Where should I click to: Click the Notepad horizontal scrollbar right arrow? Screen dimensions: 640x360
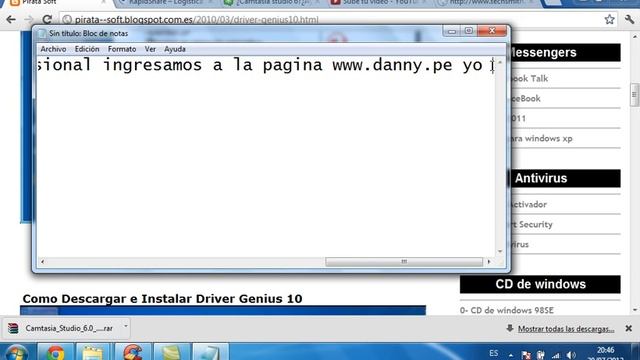(x=489, y=262)
